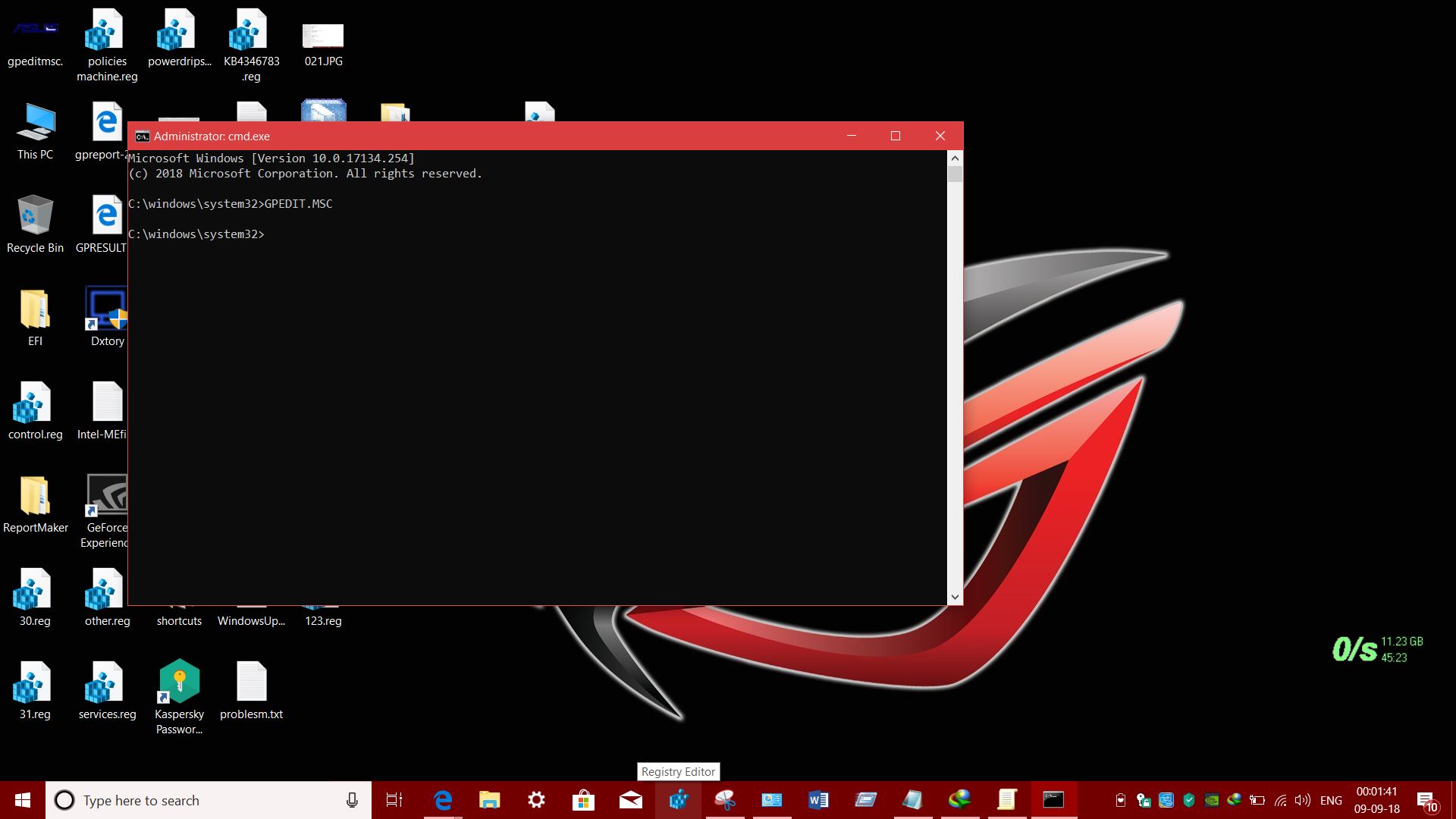Open the Wi-Fi network tray icon
1456x819 pixels.
(x=1280, y=800)
